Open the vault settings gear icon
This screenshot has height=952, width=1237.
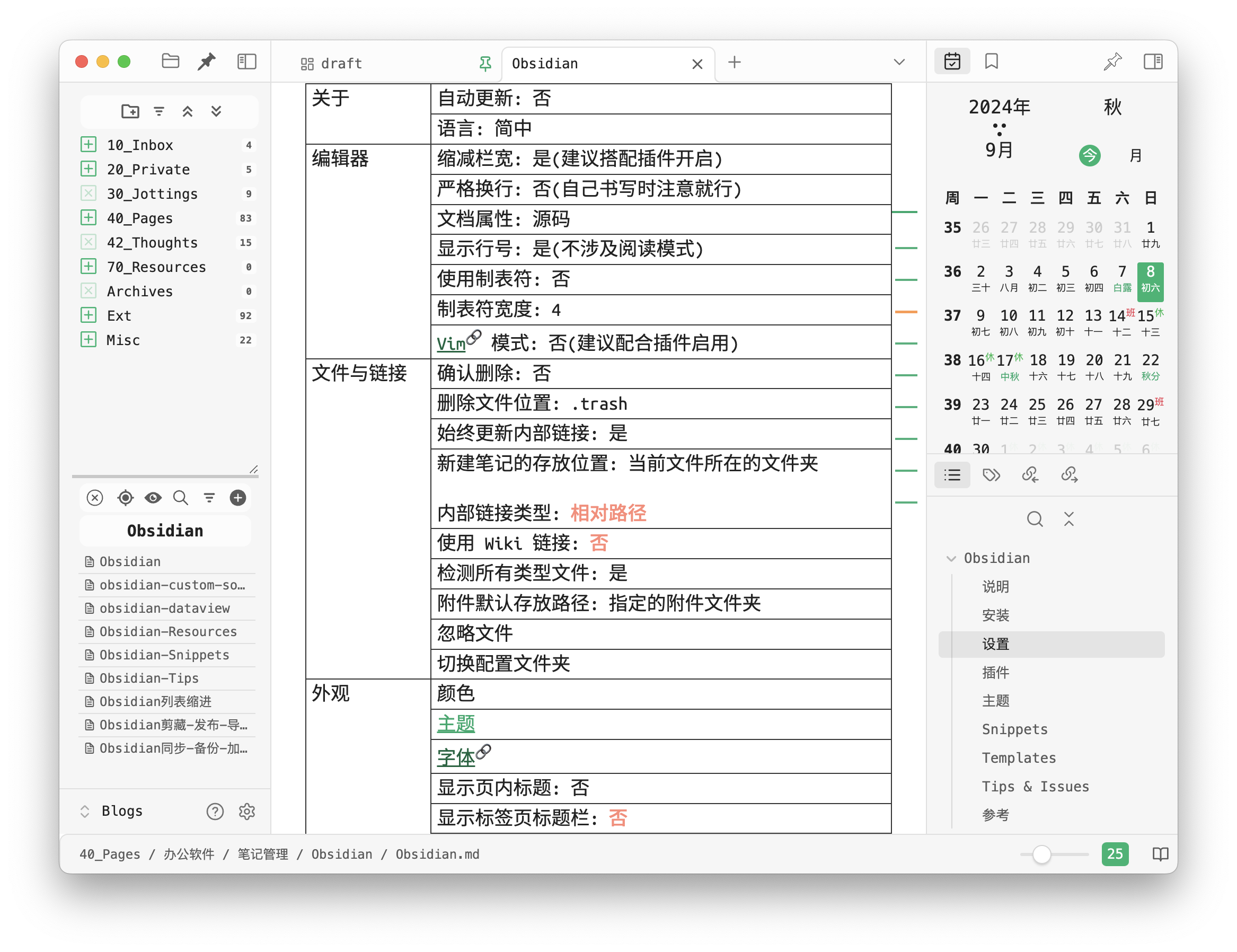pyautogui.click(x=247, y=811)
